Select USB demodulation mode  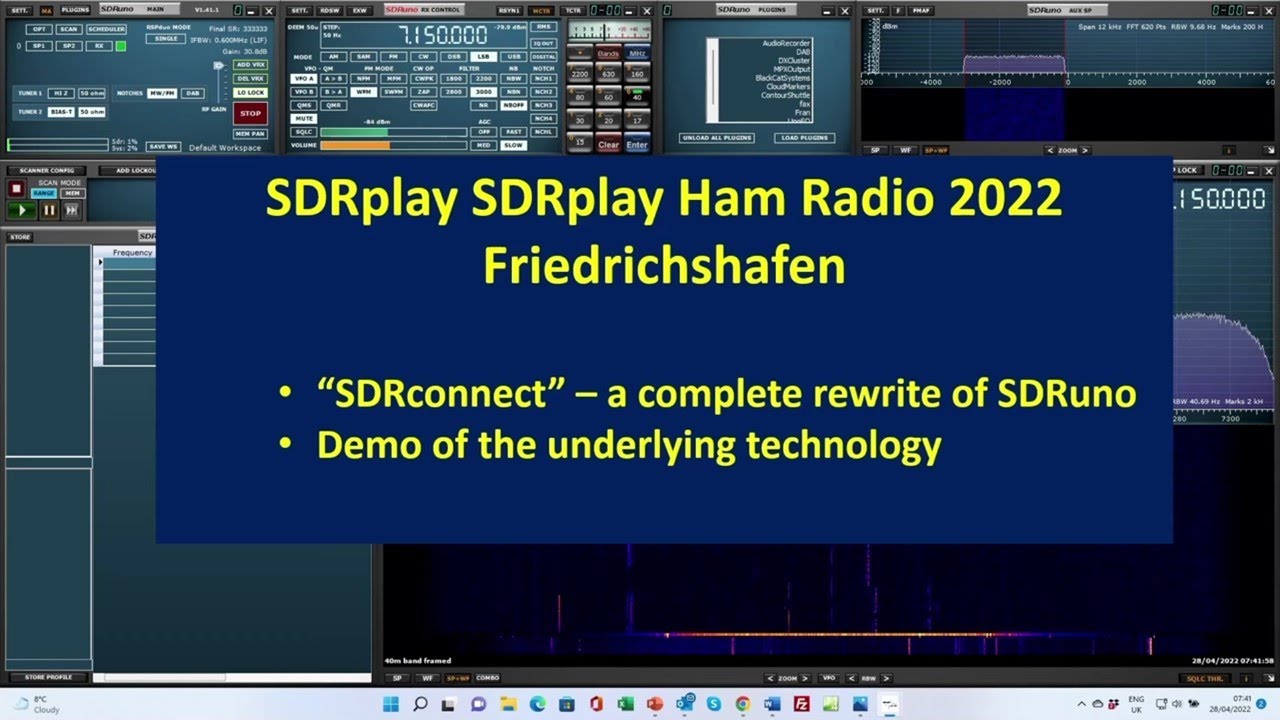513,57
